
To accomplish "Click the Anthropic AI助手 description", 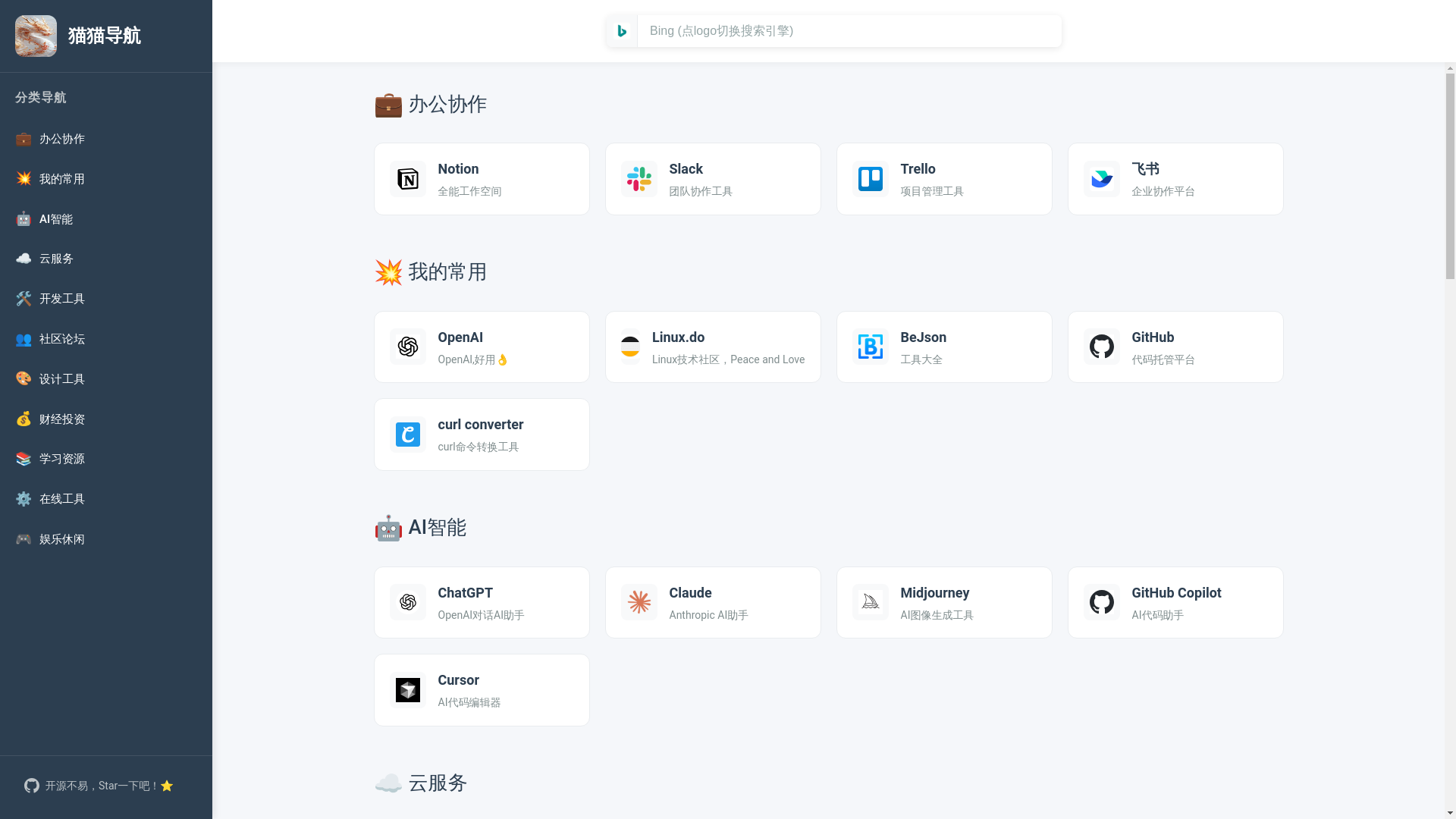I will click(x=708, y=616).
